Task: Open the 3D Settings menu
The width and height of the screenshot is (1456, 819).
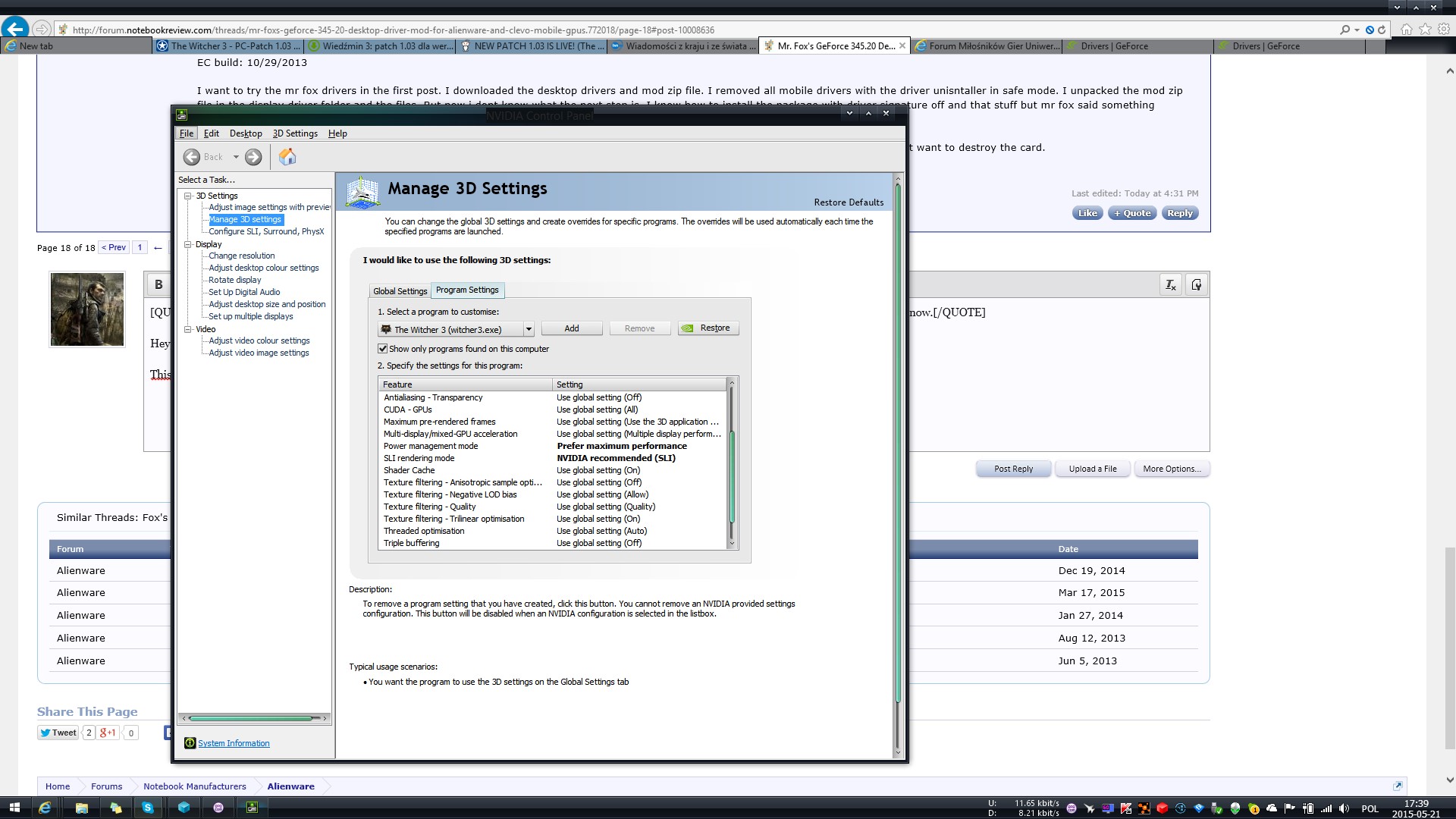Action: pos(294,133)
